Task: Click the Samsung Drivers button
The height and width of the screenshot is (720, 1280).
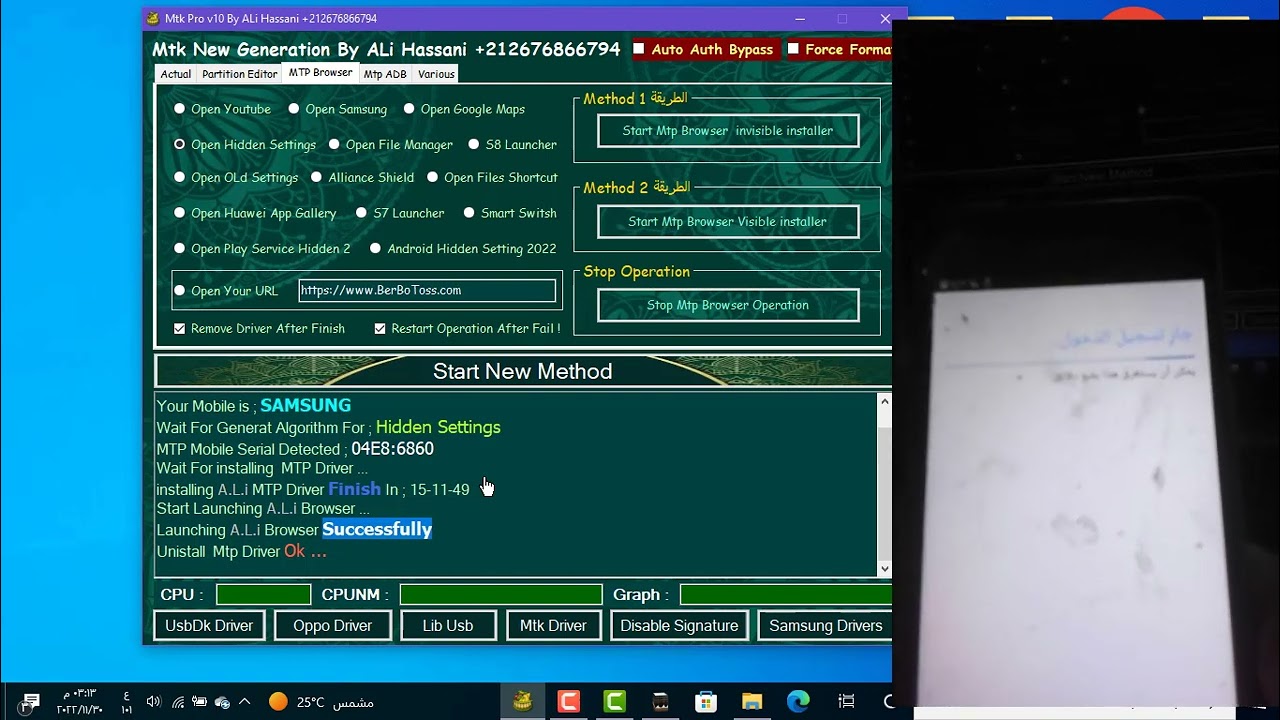Action: pyautogui.click(x=825, y=626)
